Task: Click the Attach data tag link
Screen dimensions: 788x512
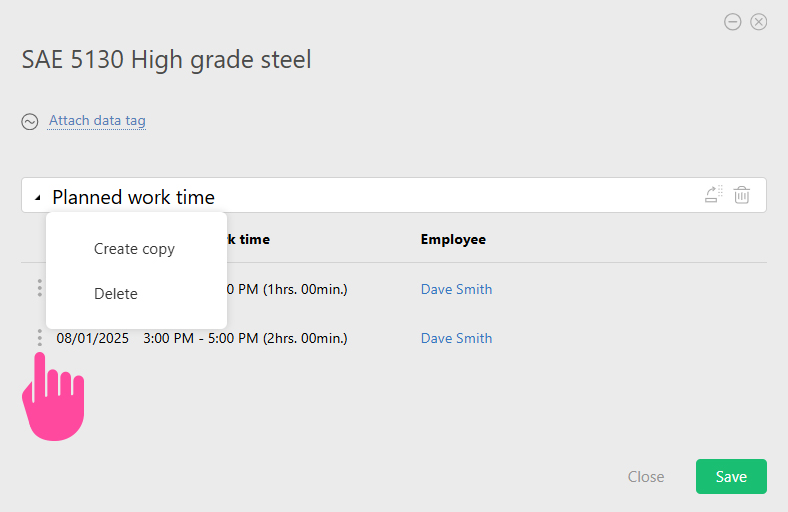Action: pos(97,121)
